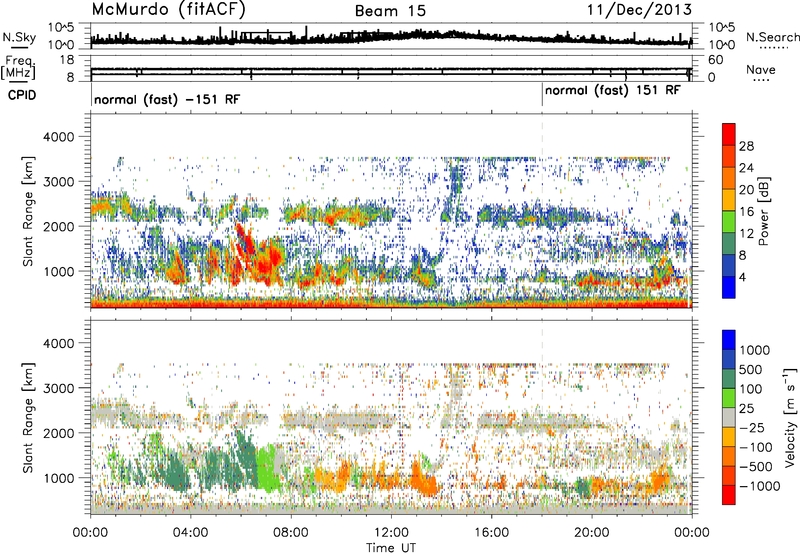
Task: Click the 'normal (fast) -151 RF' text
Action: click(167, 99)
